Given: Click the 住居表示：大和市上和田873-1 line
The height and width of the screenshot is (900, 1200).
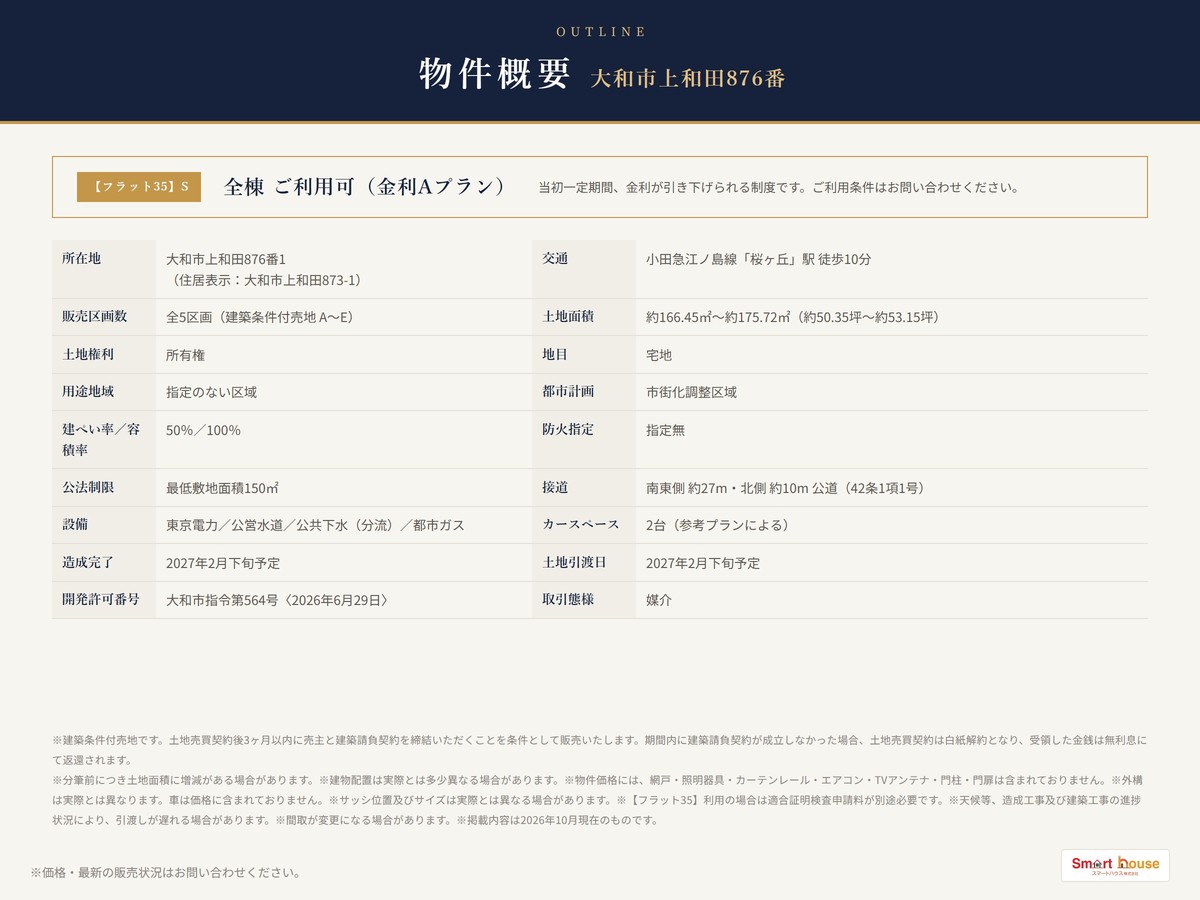Looking at the screenshot, I should click(263, 280).
